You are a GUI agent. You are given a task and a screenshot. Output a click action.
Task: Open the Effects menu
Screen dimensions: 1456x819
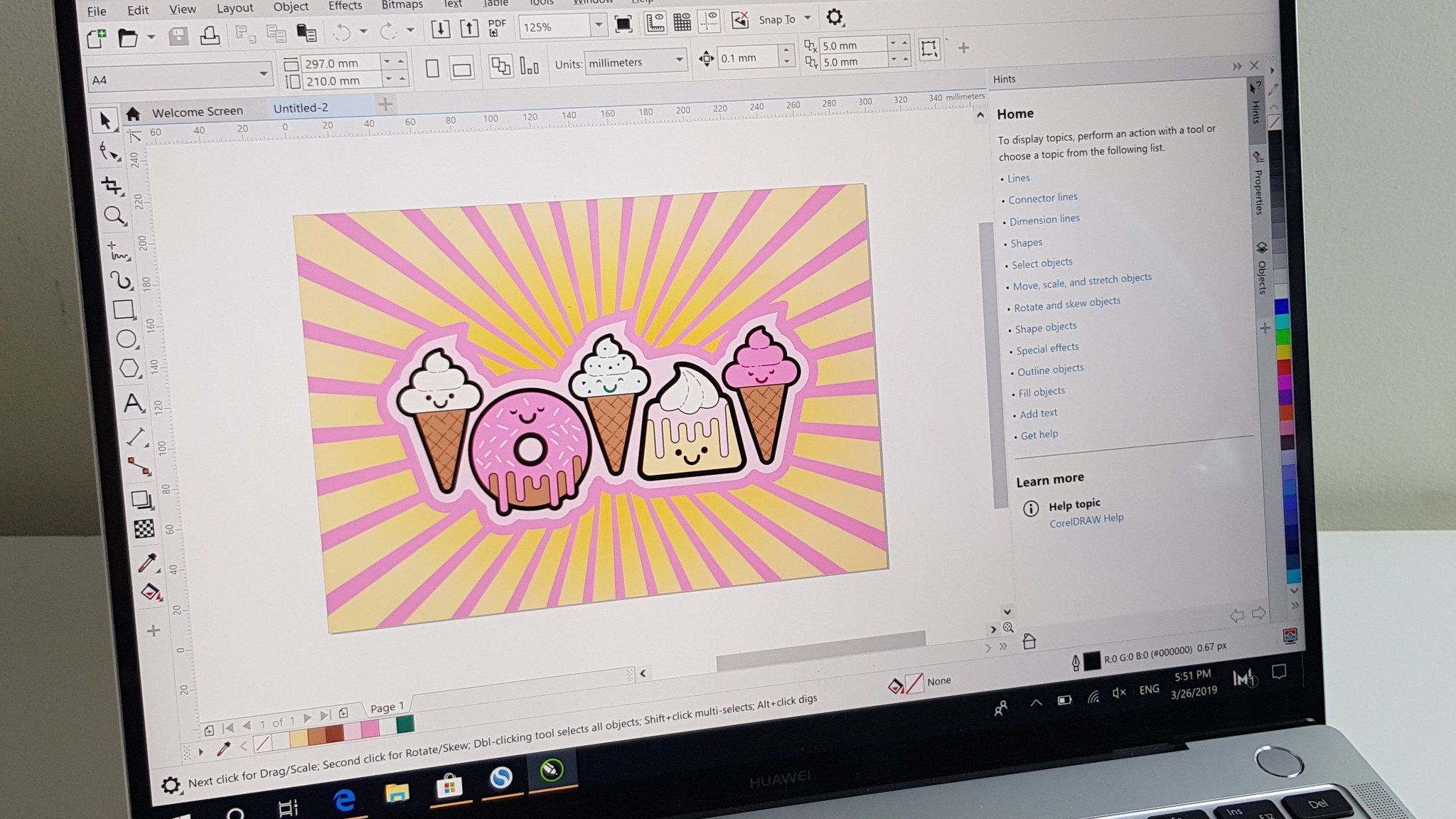point(346,6)
